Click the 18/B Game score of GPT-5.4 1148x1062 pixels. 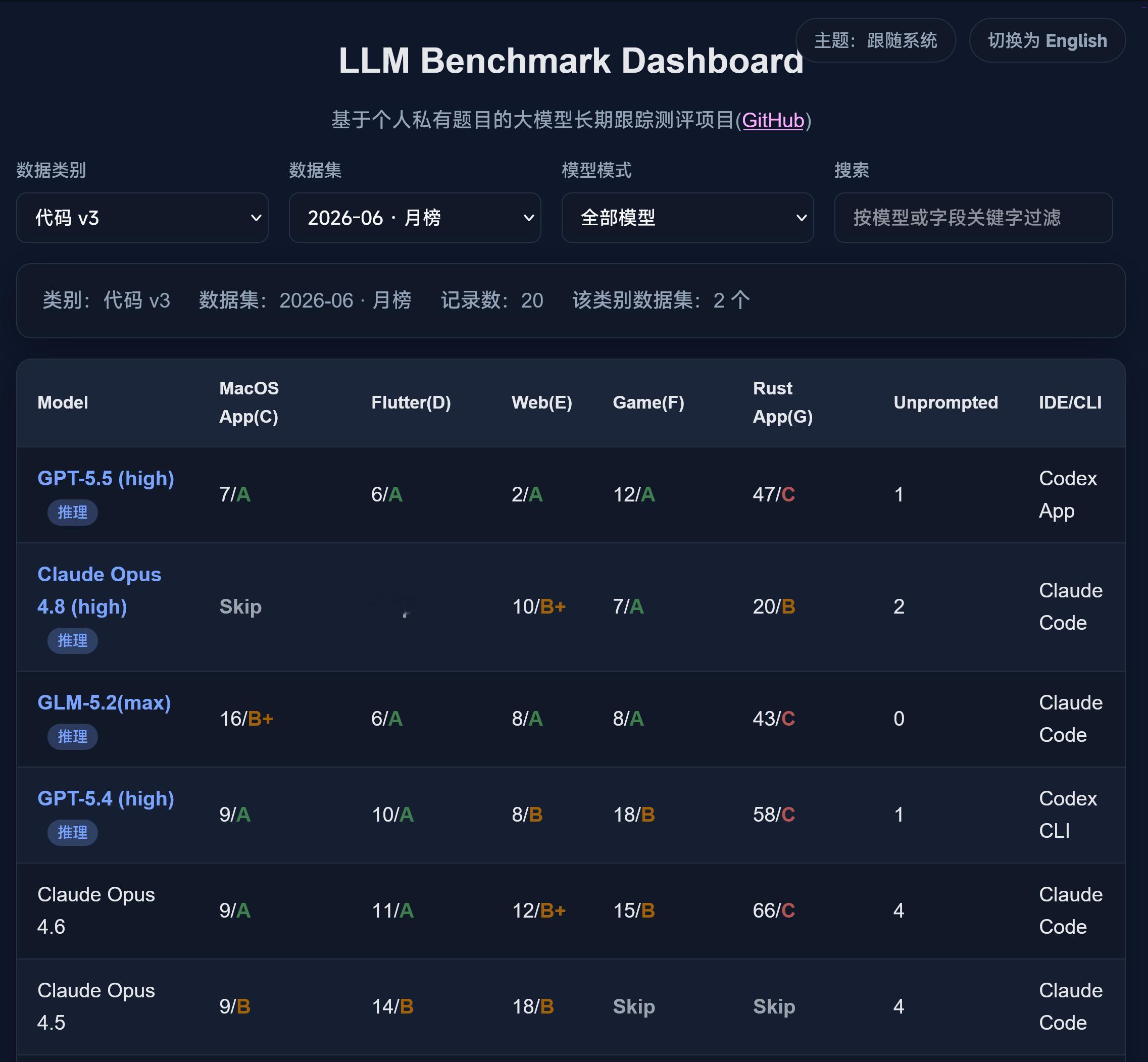click(x=634, y=815)
